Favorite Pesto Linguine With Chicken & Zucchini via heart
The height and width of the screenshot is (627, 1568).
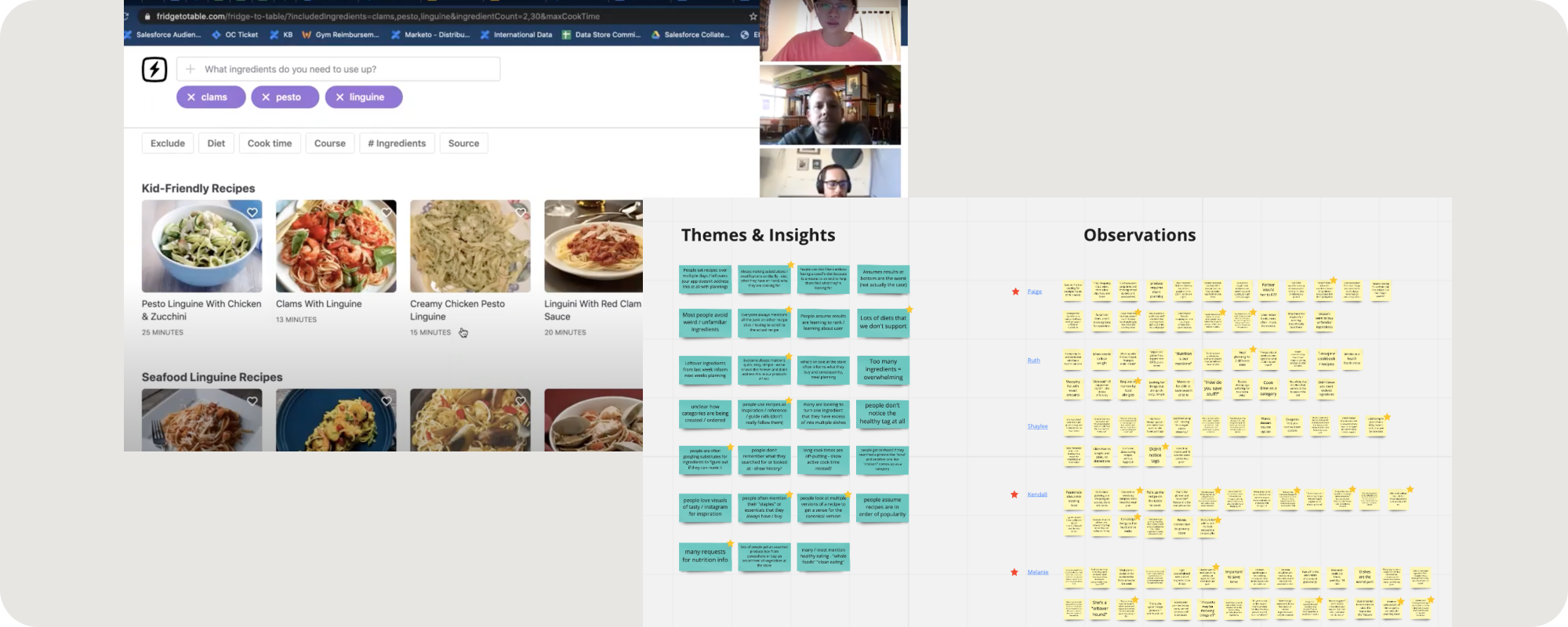click(x=252, y=212)
